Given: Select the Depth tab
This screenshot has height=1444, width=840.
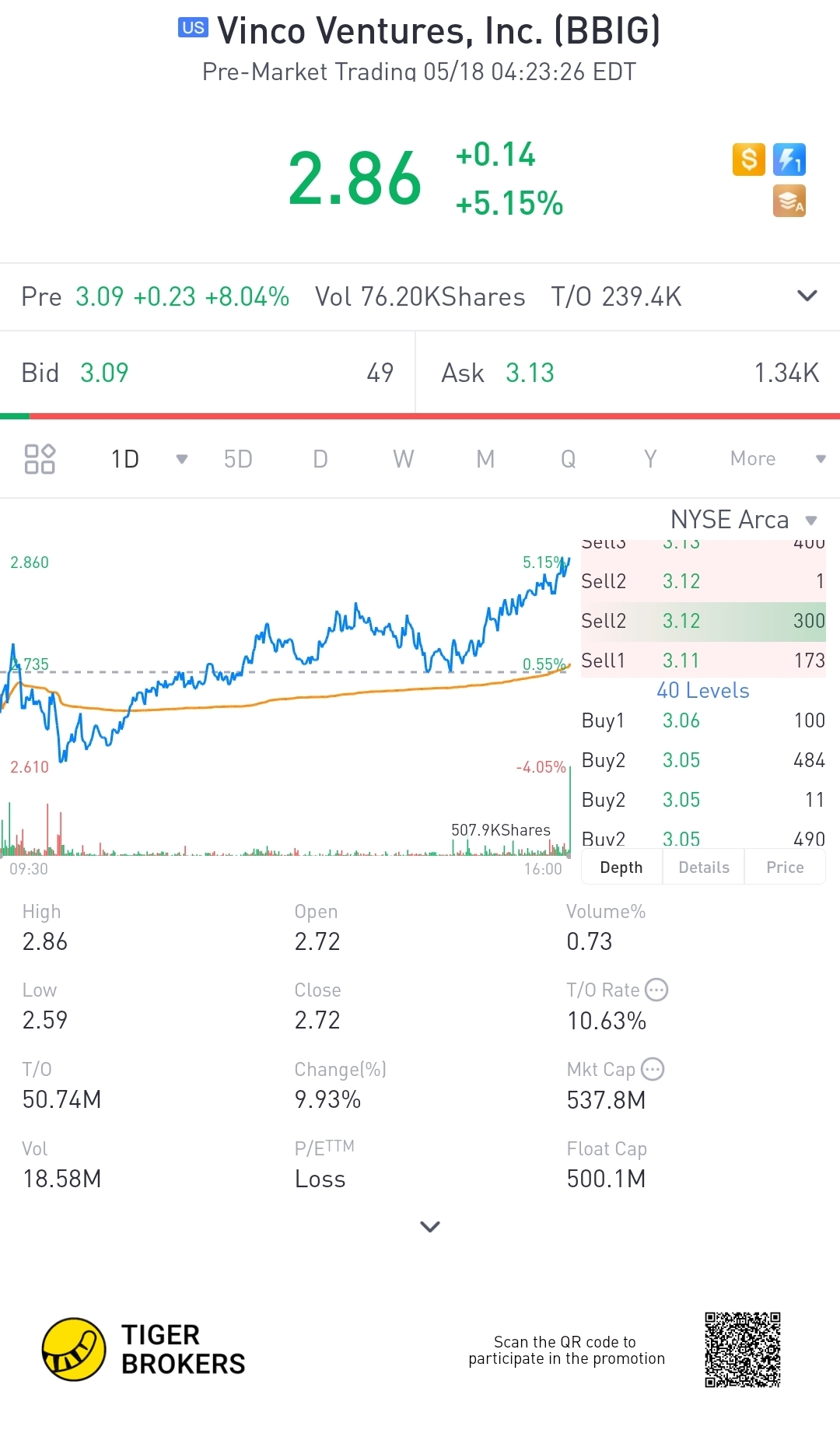Looking at the screenshot, I should click(x=621, y=867).
